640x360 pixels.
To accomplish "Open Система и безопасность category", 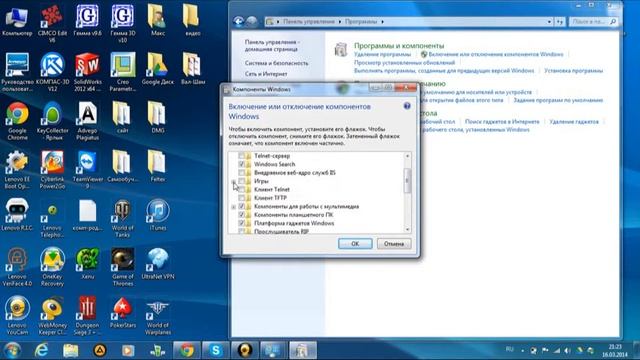I will tap(276, 63).
